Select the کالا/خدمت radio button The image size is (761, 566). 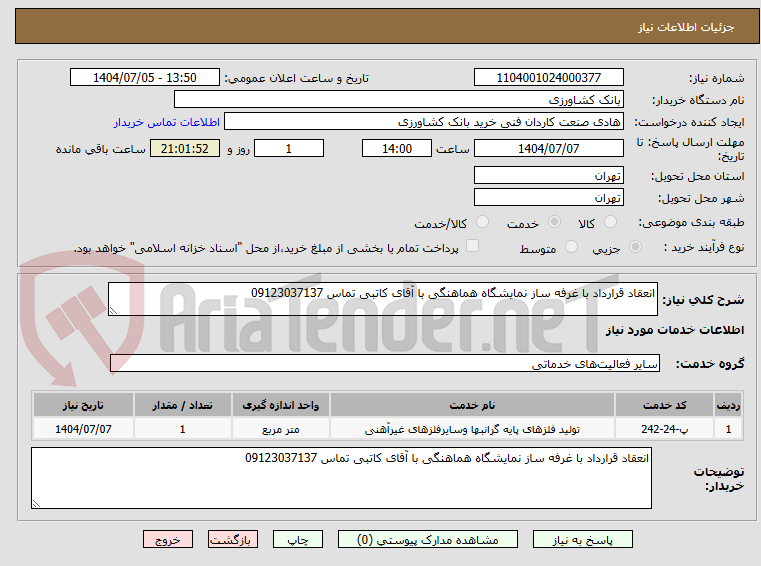(x=482, y=222)
